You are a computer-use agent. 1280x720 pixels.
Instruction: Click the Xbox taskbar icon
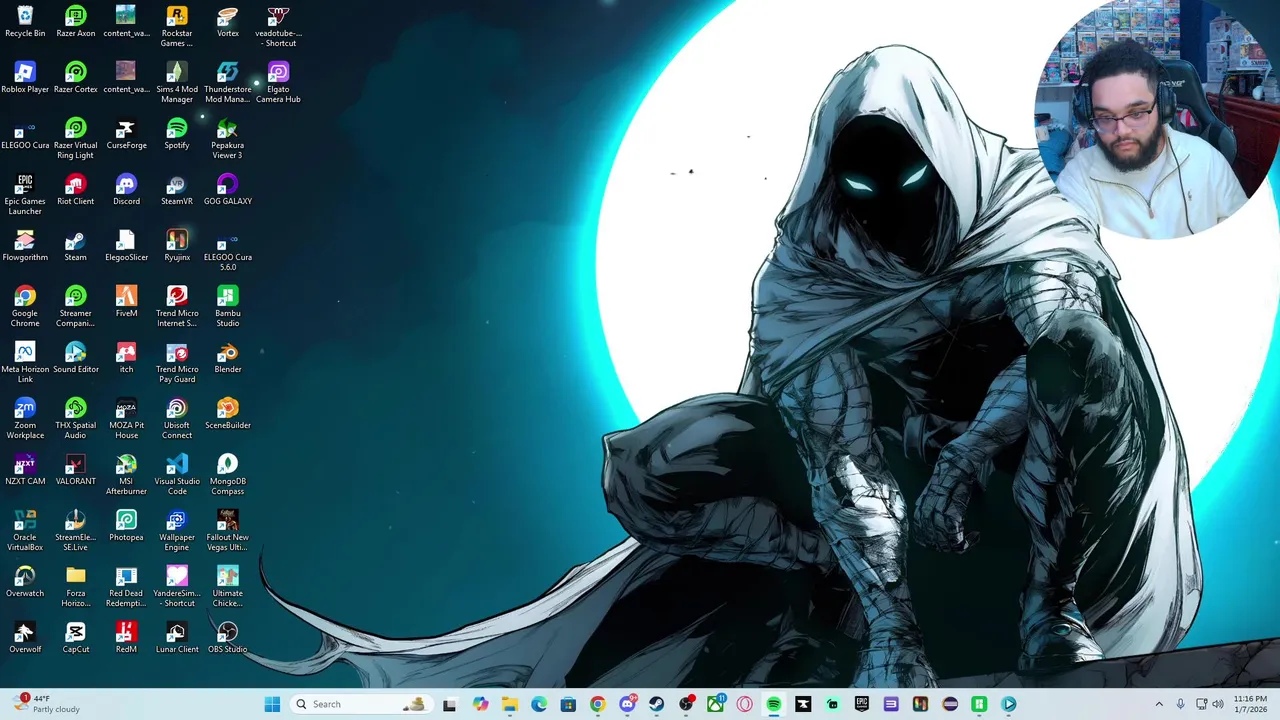715,704
